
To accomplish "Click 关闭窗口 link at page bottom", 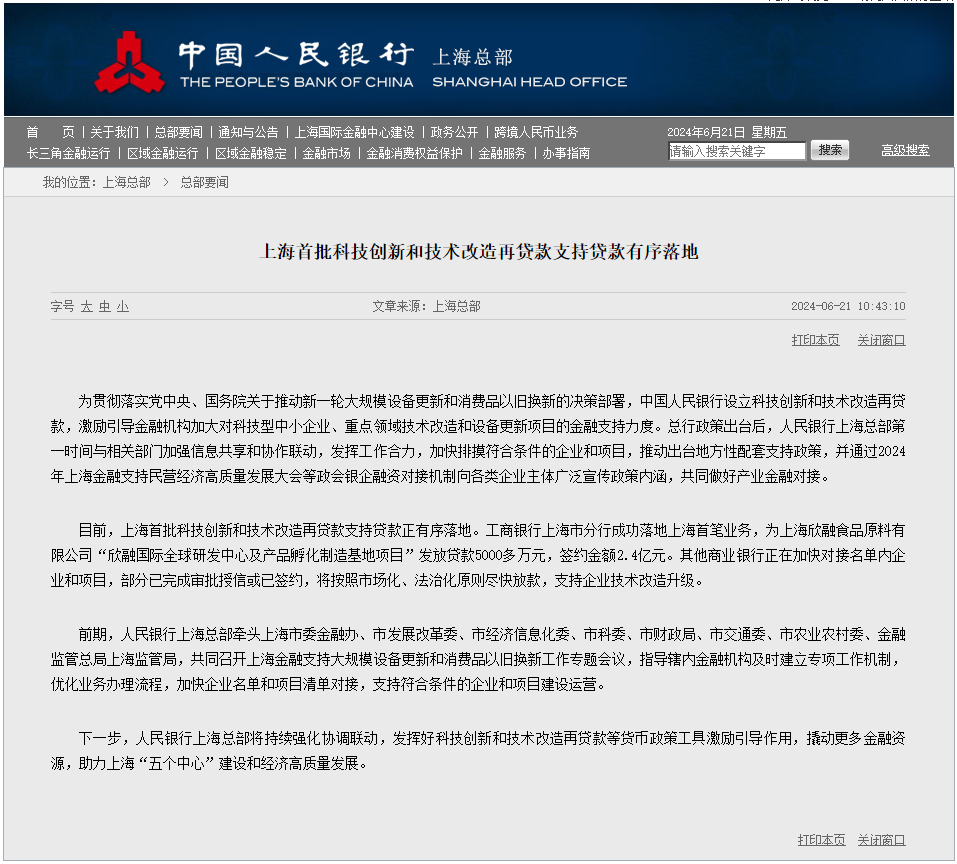I will (881, 840).
